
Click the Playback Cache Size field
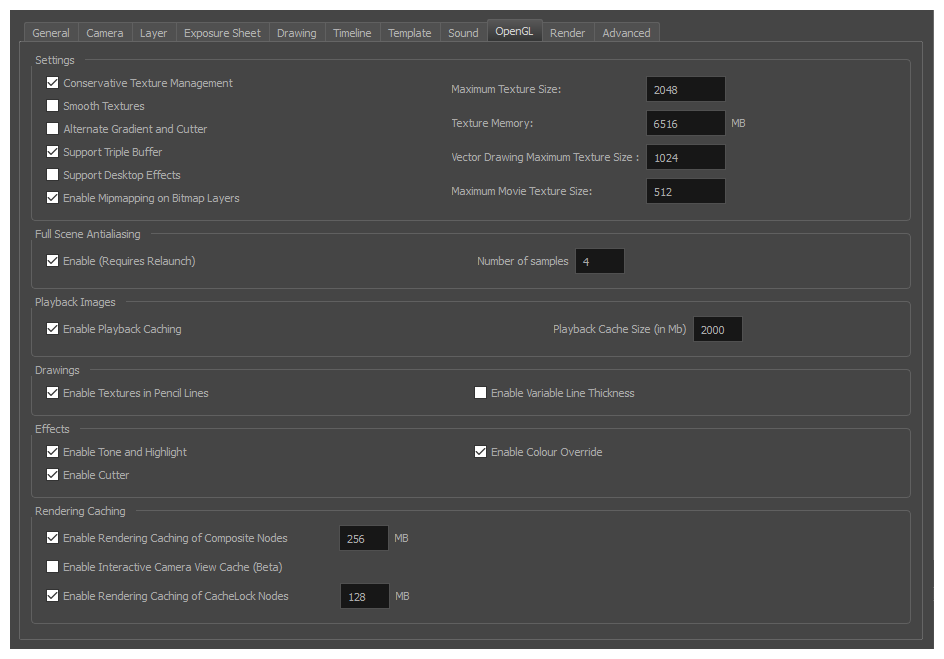click(717, 329)
